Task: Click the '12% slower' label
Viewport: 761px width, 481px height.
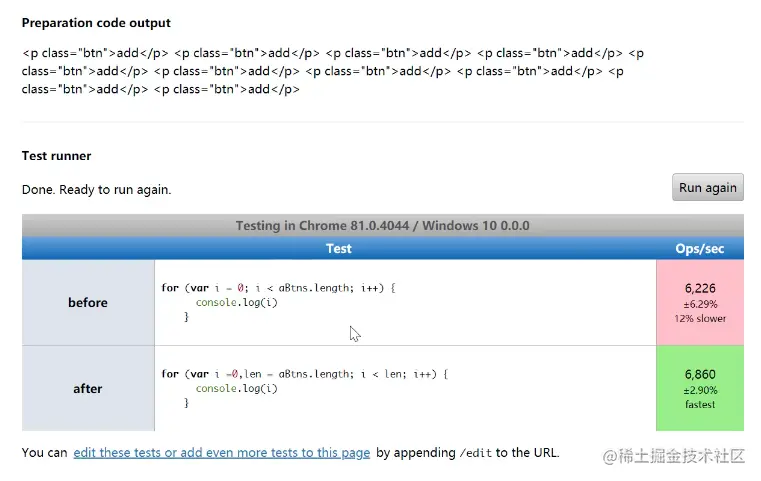Action: [x=700, y=318]
